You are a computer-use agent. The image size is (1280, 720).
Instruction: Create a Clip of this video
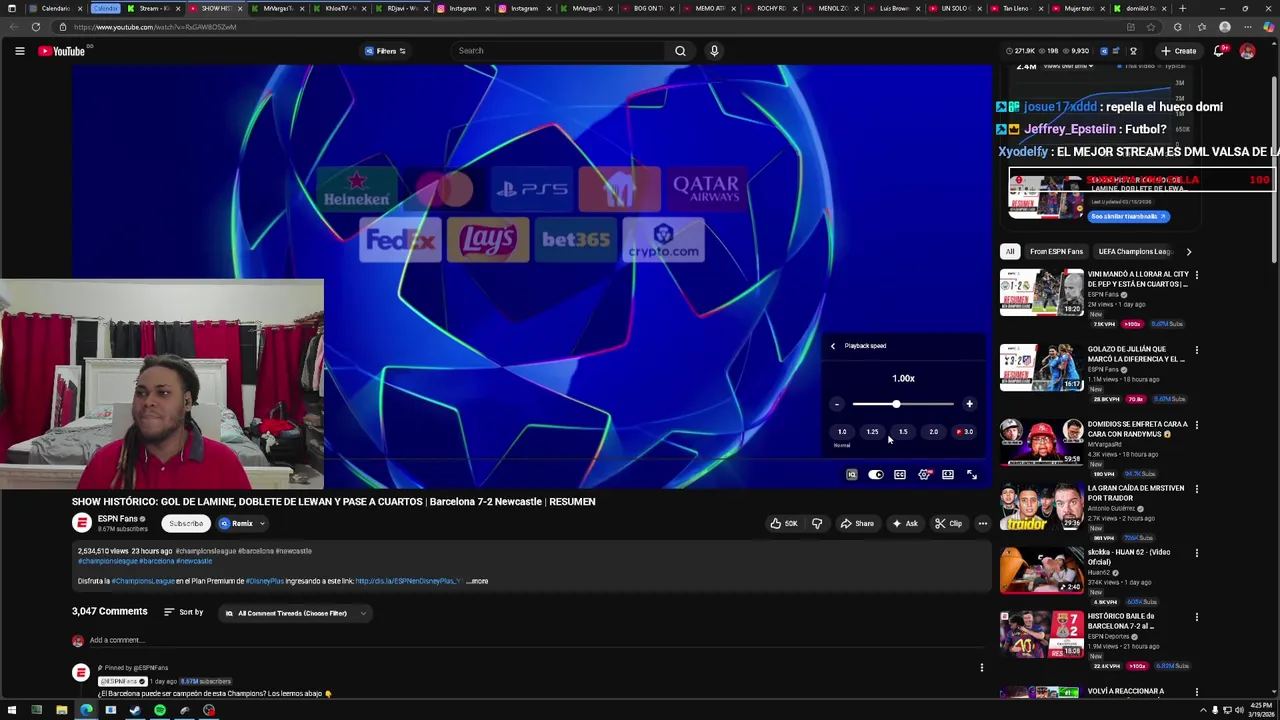click(x=949, y=523)
